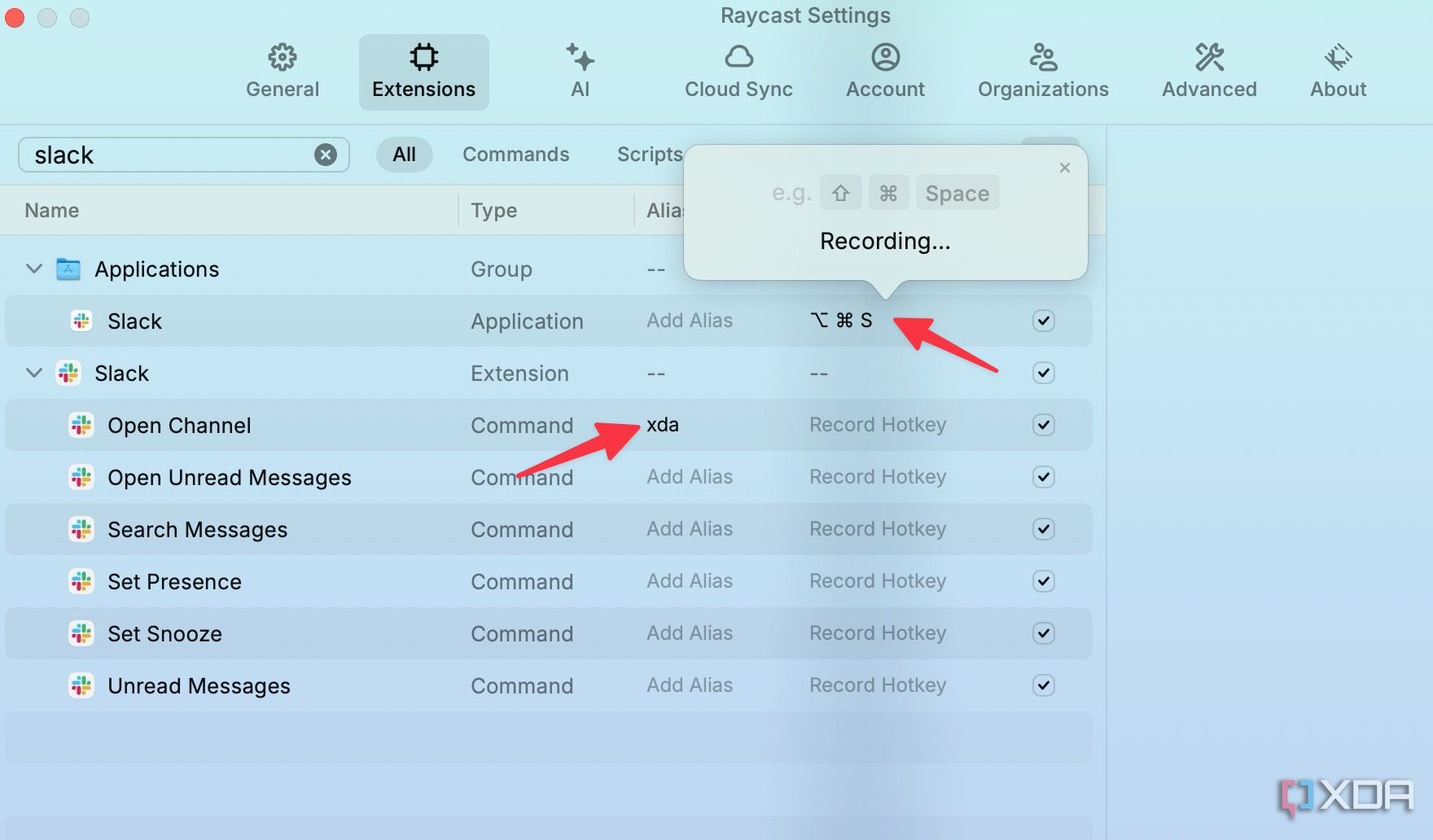
Task: Select the Open Channel command name
Action: pyautogui.click(x=179, y=426)
